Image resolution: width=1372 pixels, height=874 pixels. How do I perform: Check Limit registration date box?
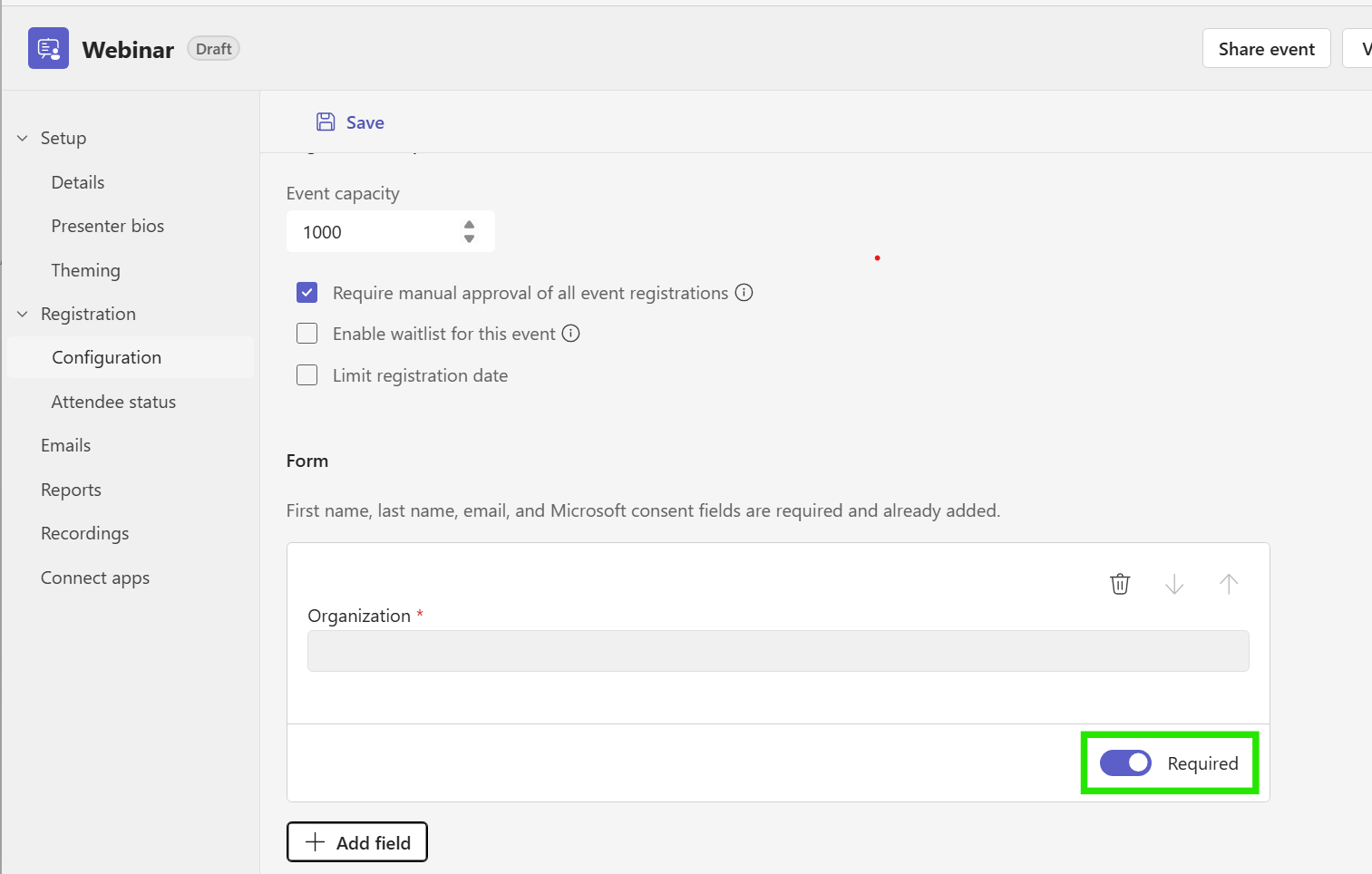pyautogui.click(x=307, y=375)
